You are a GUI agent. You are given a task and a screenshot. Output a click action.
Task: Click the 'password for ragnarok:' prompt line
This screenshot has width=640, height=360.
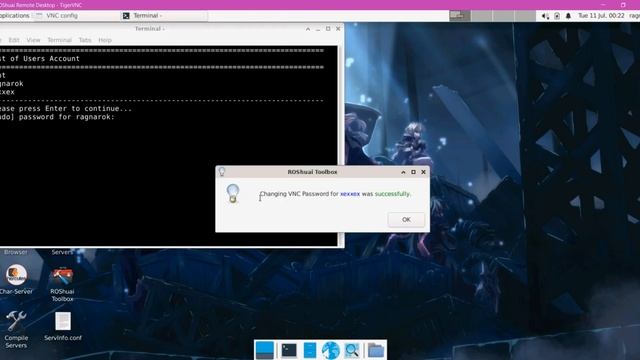click(x=57, y=117)
